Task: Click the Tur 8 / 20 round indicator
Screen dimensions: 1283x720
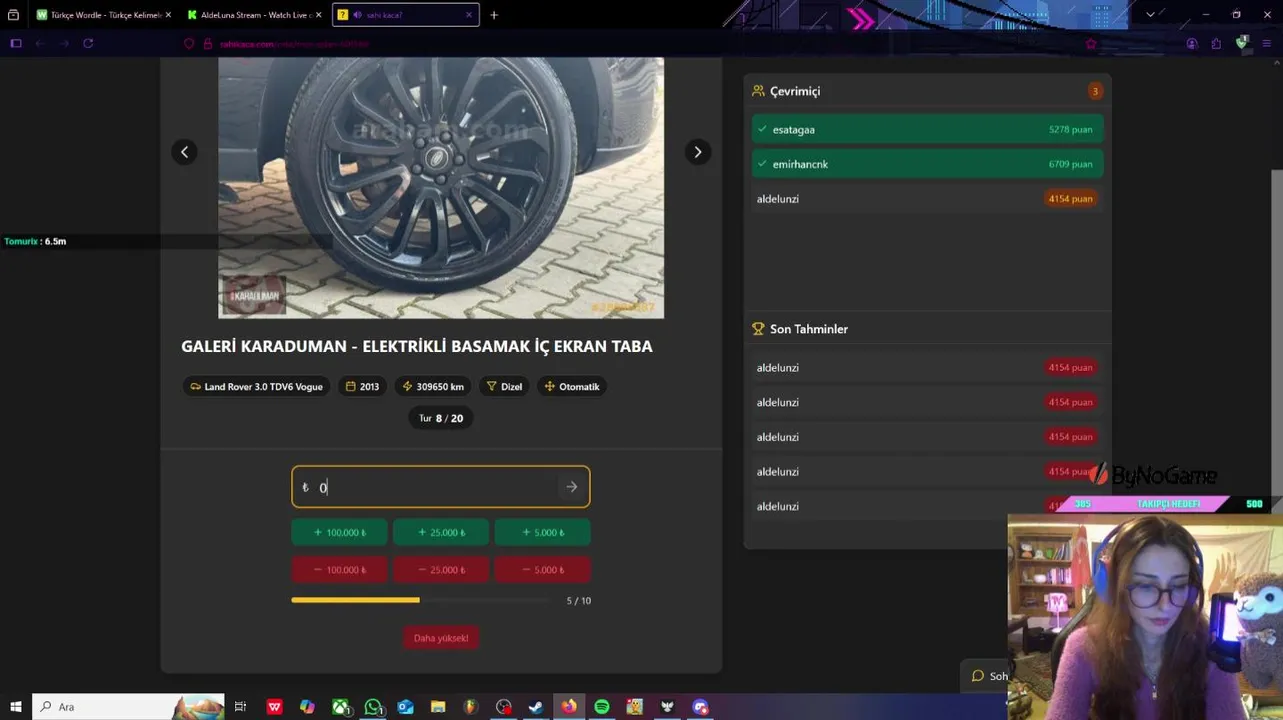Action: click(441, 418)
